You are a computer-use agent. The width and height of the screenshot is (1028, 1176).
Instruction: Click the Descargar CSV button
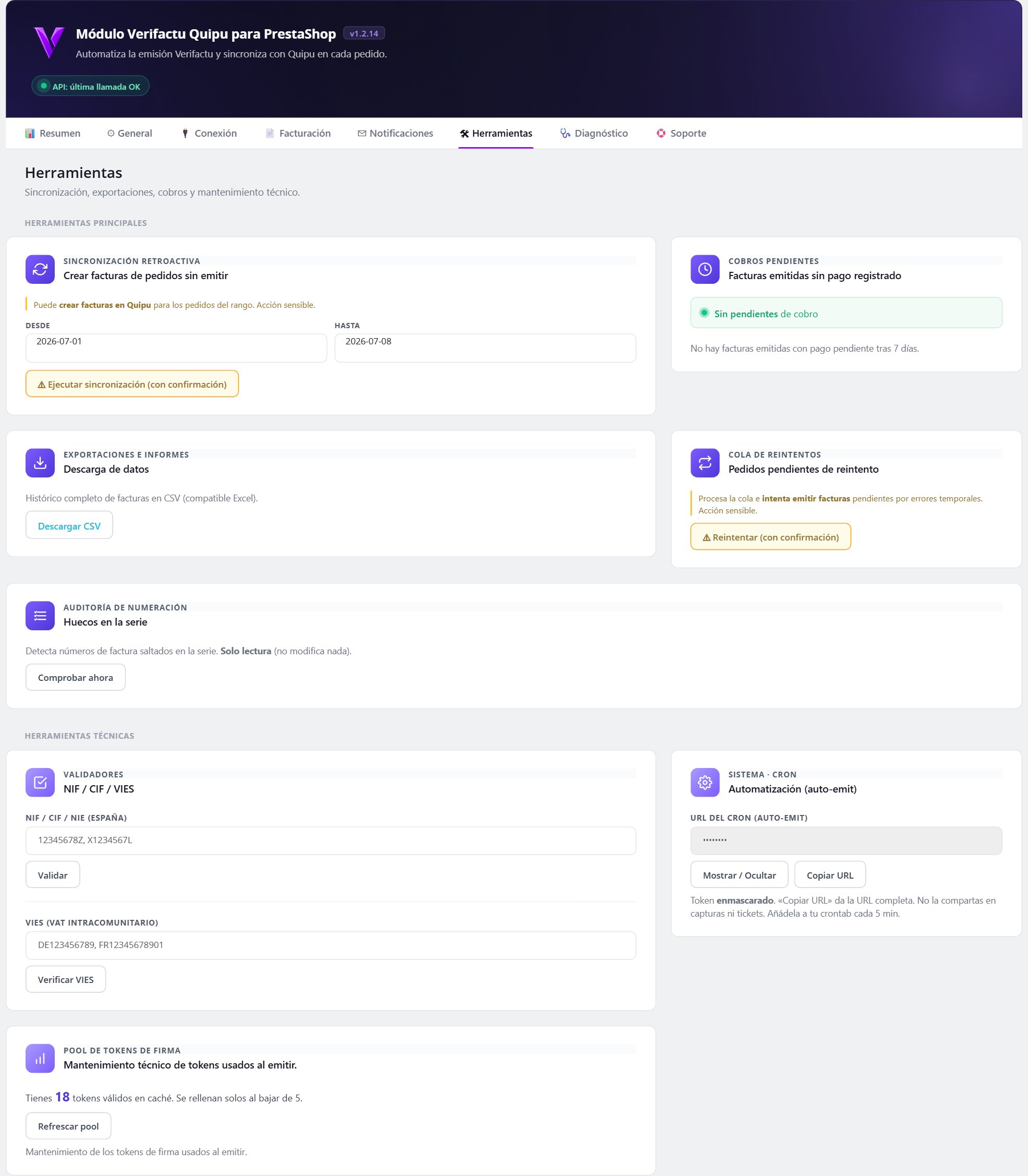(x=69, y=526)
